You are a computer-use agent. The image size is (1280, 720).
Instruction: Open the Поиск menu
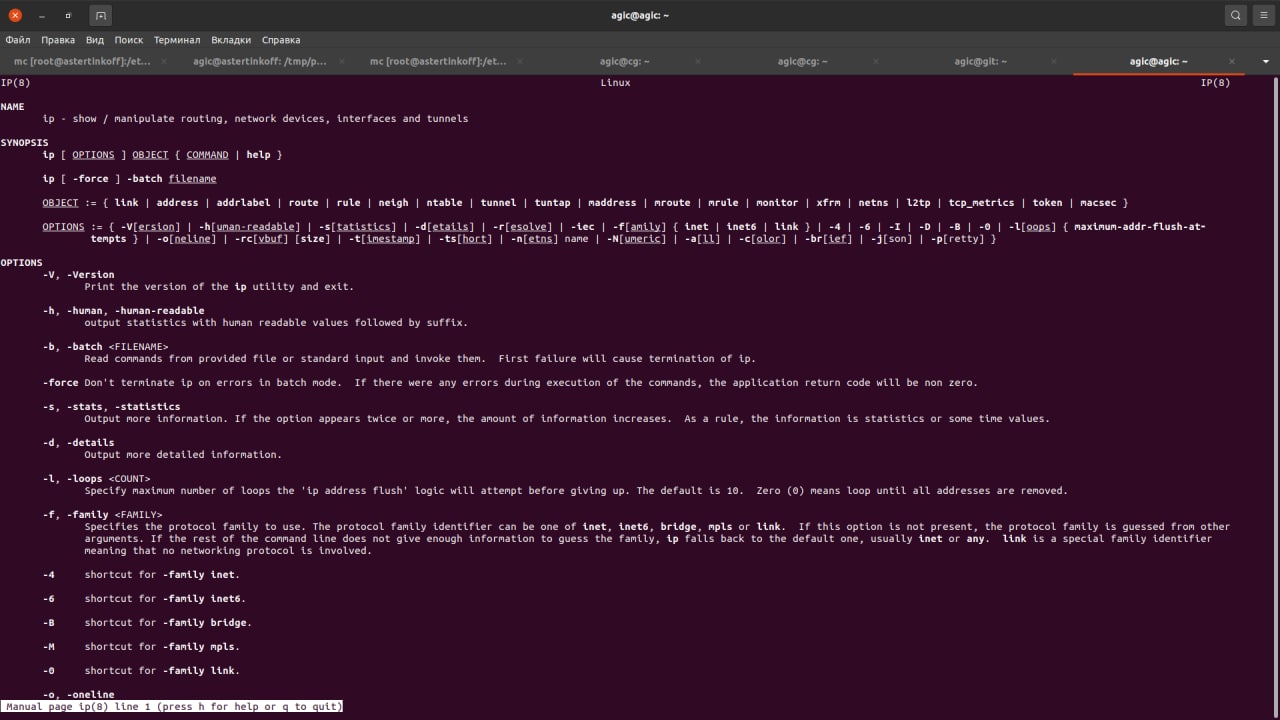coord(129,40)
